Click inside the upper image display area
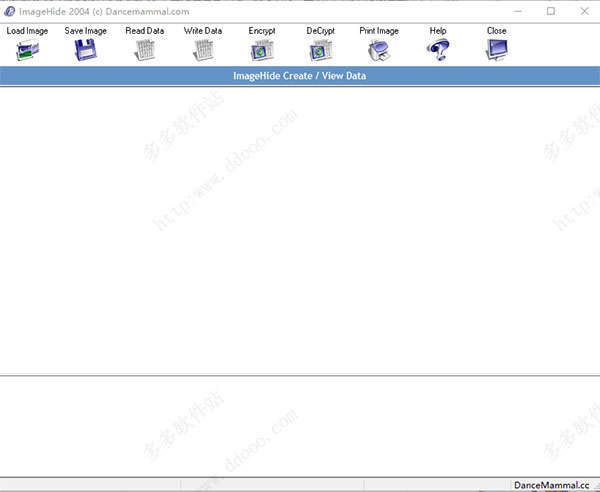The width and height of the screenshot is (600, 492). coord(300,230)
